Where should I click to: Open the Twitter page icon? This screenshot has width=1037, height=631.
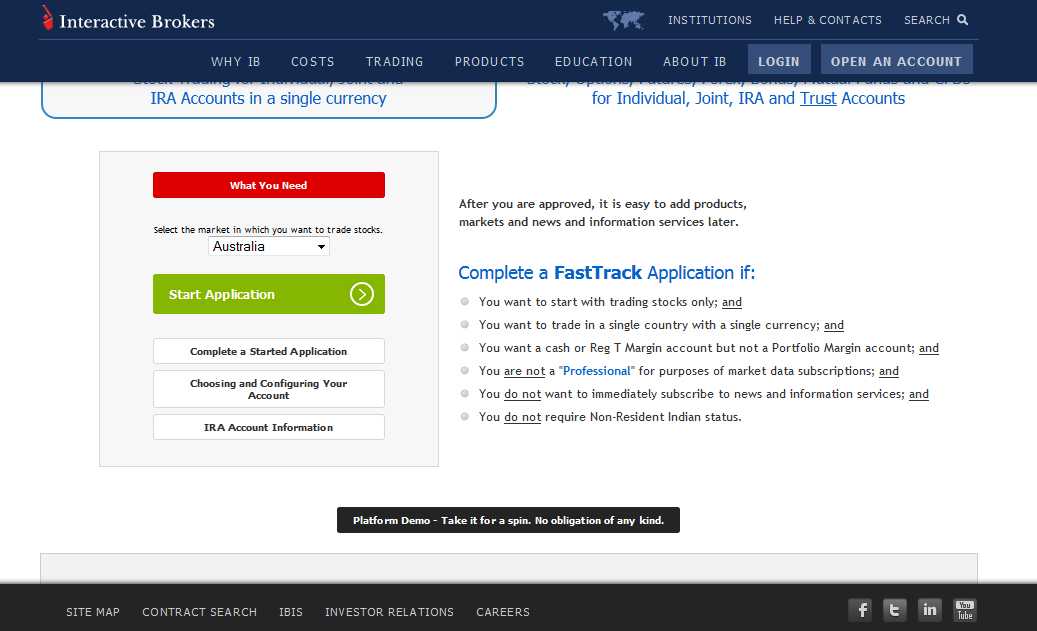895,610
